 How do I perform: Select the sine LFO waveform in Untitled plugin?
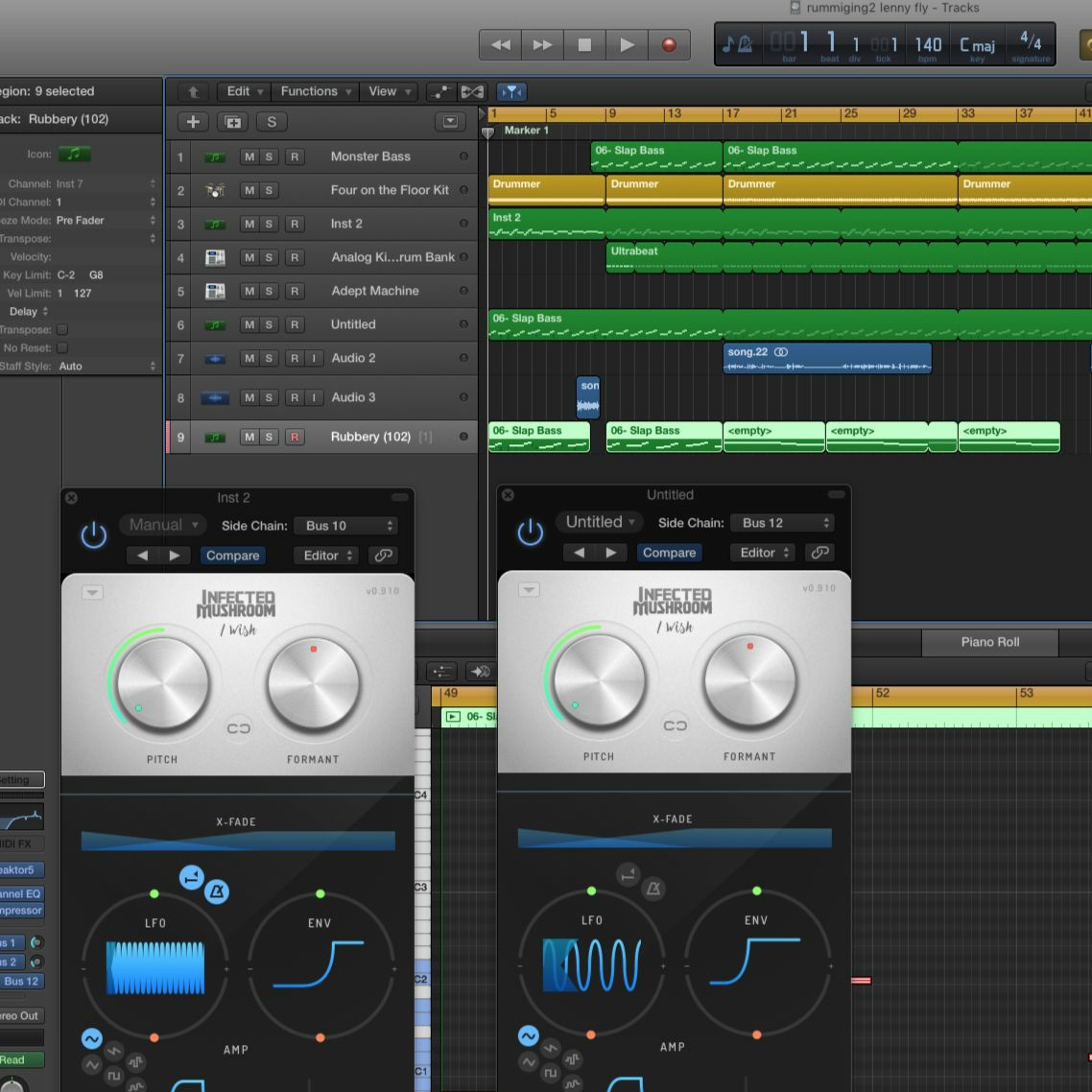pos(529,1036)
